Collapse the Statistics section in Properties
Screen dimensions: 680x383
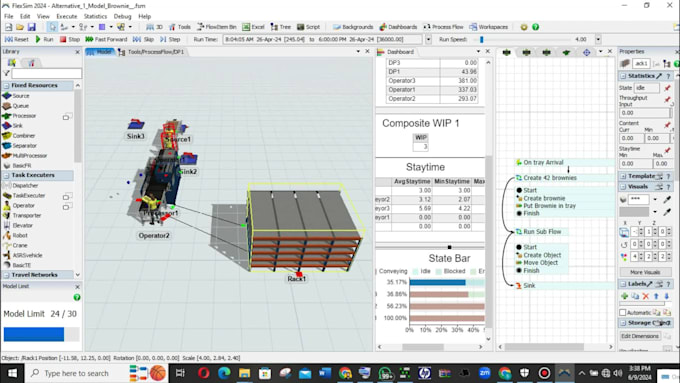tap(623, 76)
